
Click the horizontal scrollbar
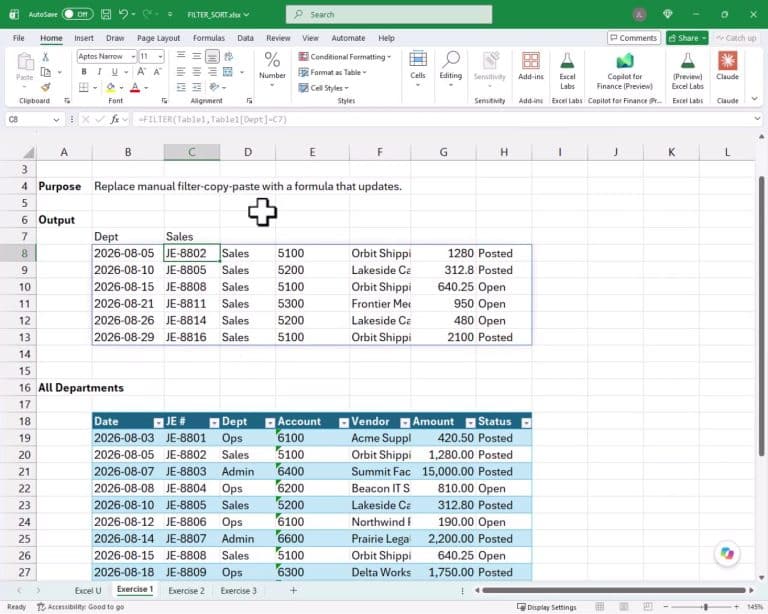click(x=614, y=591)
